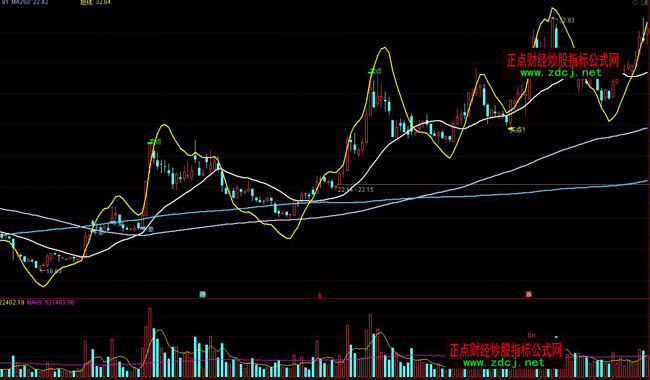Click the red Chinese watermark title over the price chart
This screenshot has width=650, height=380.
point(563,60)
